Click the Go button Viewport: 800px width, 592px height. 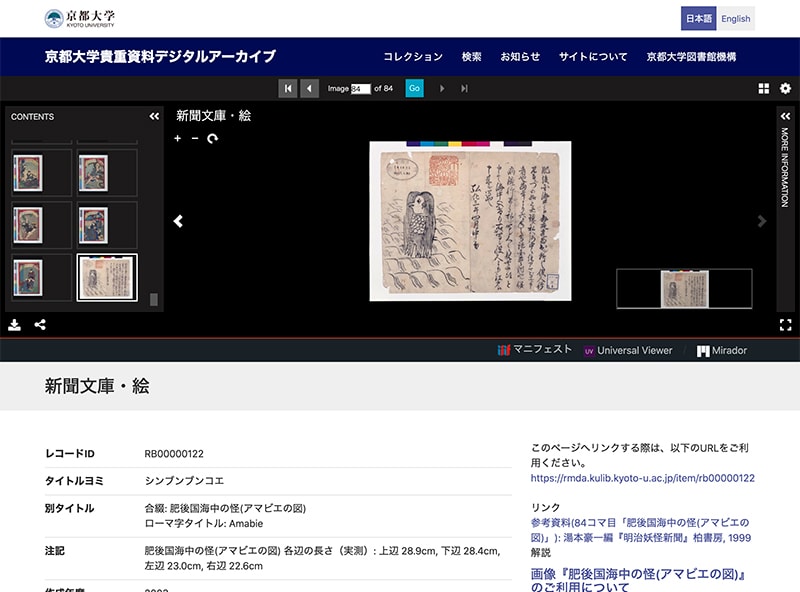click(x=414, y=88)
